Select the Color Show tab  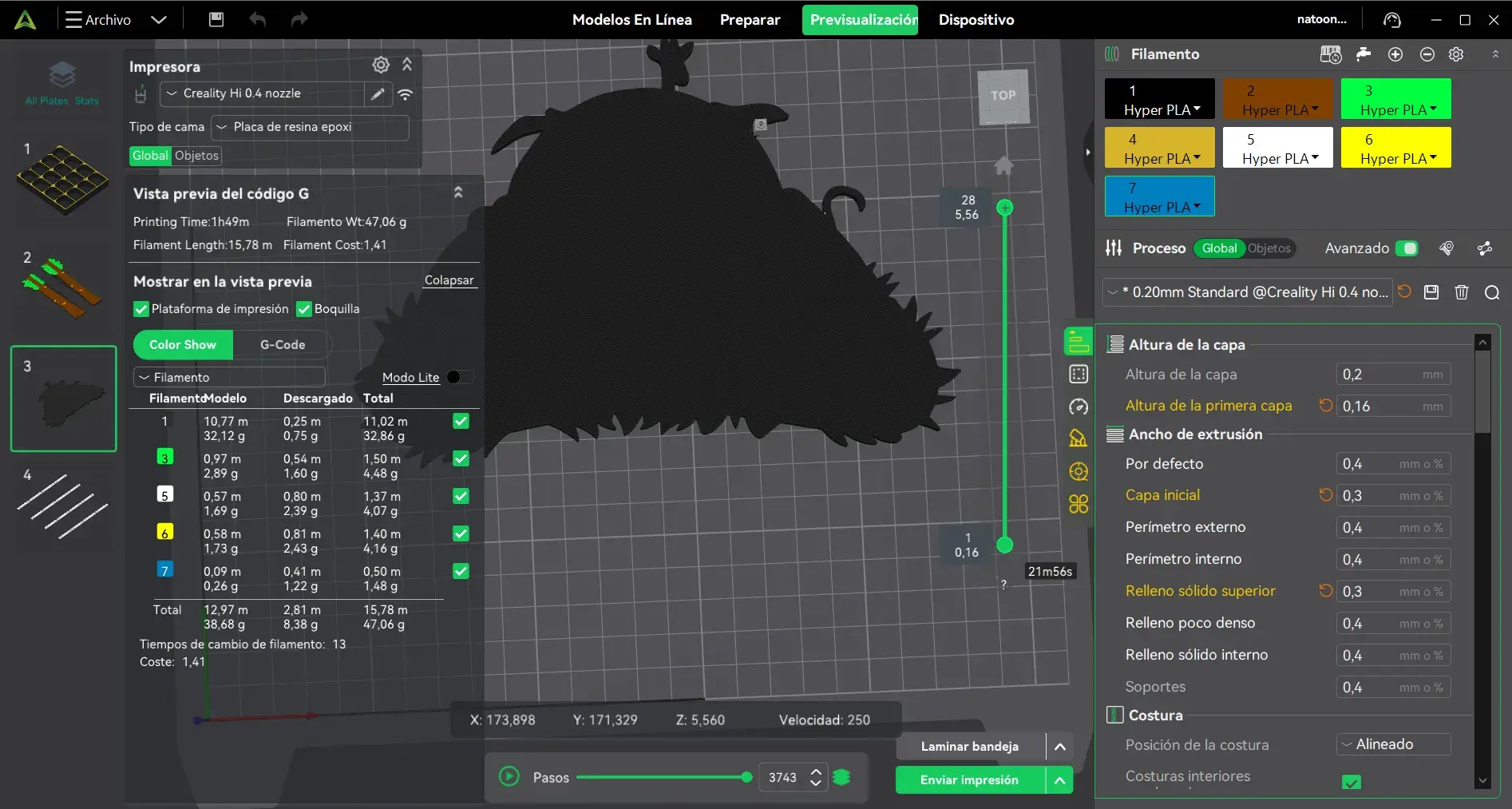[x=183, y=345]
